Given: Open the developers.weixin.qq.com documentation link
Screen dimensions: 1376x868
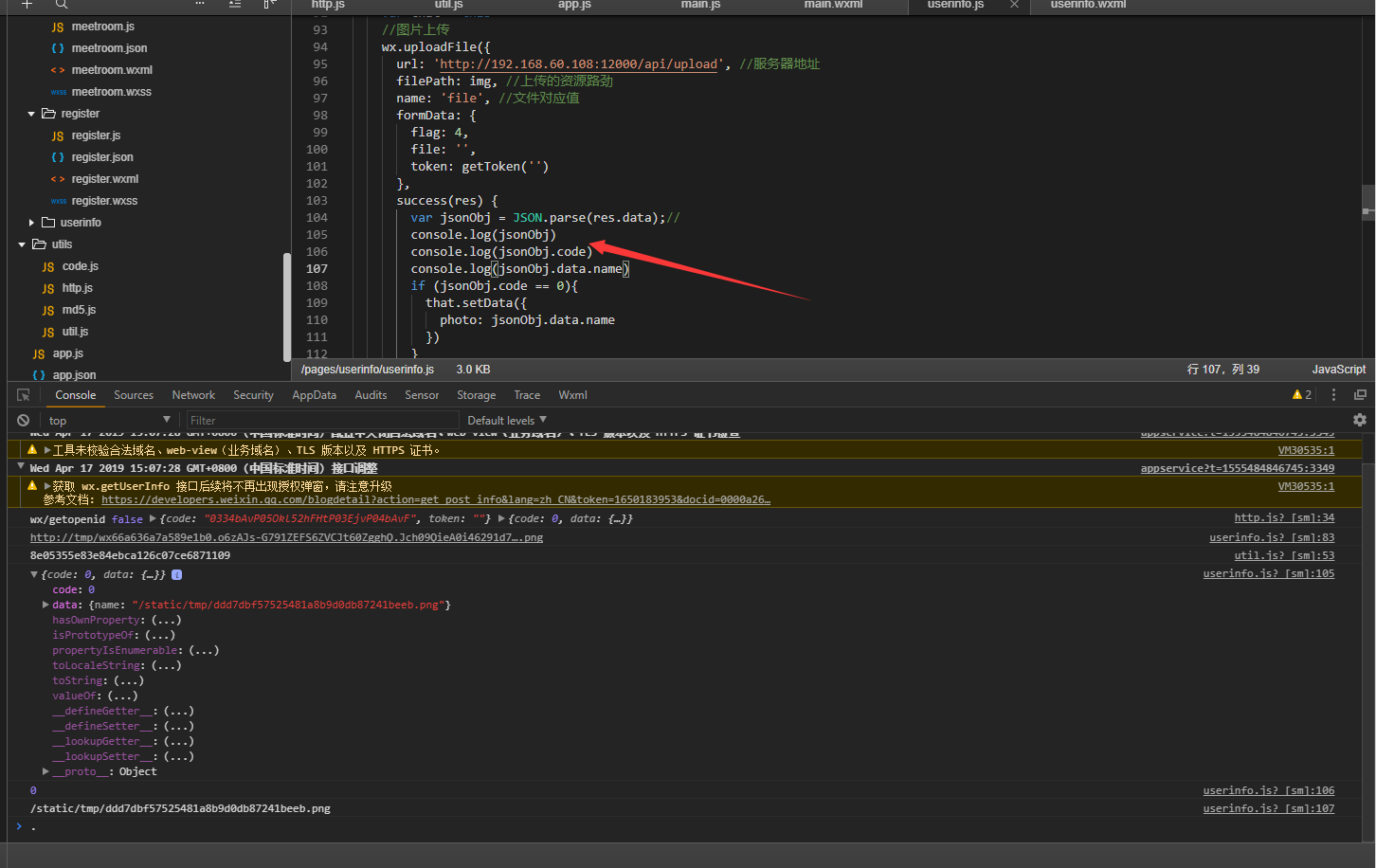Looking at the screenshot, I should (x=436, y=499).
